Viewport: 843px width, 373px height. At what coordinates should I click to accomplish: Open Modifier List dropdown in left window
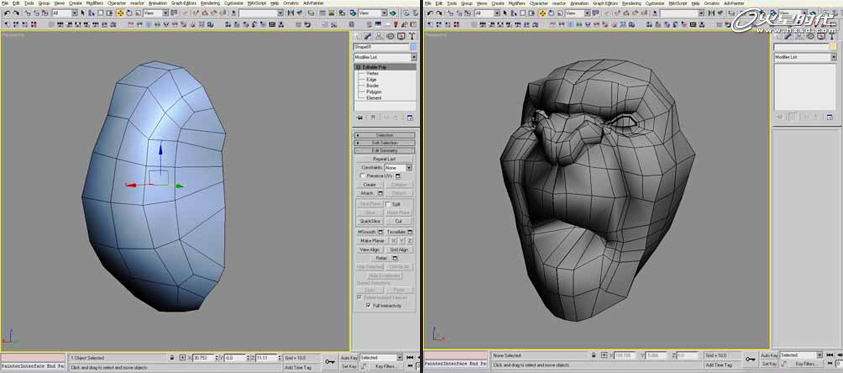click(385, 57)
